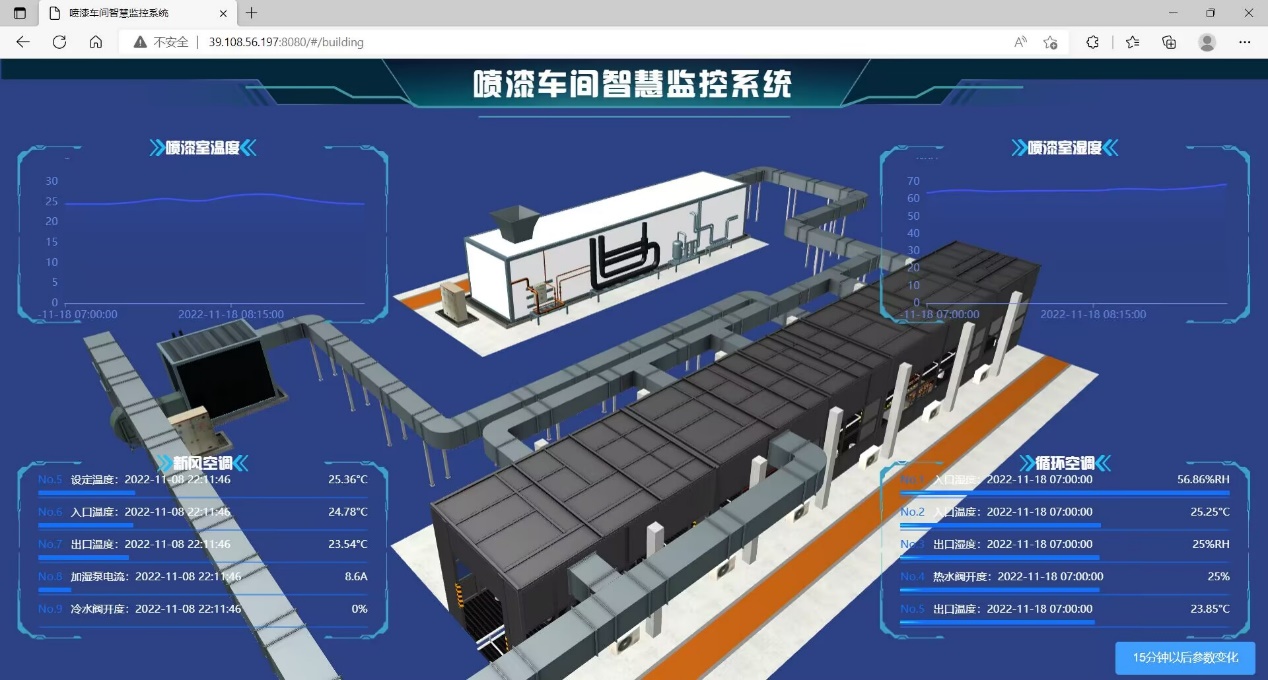Close the 喷漆车间智慧监控系统 tab
The image size is (1268, 680).
(x=223, y=13)
